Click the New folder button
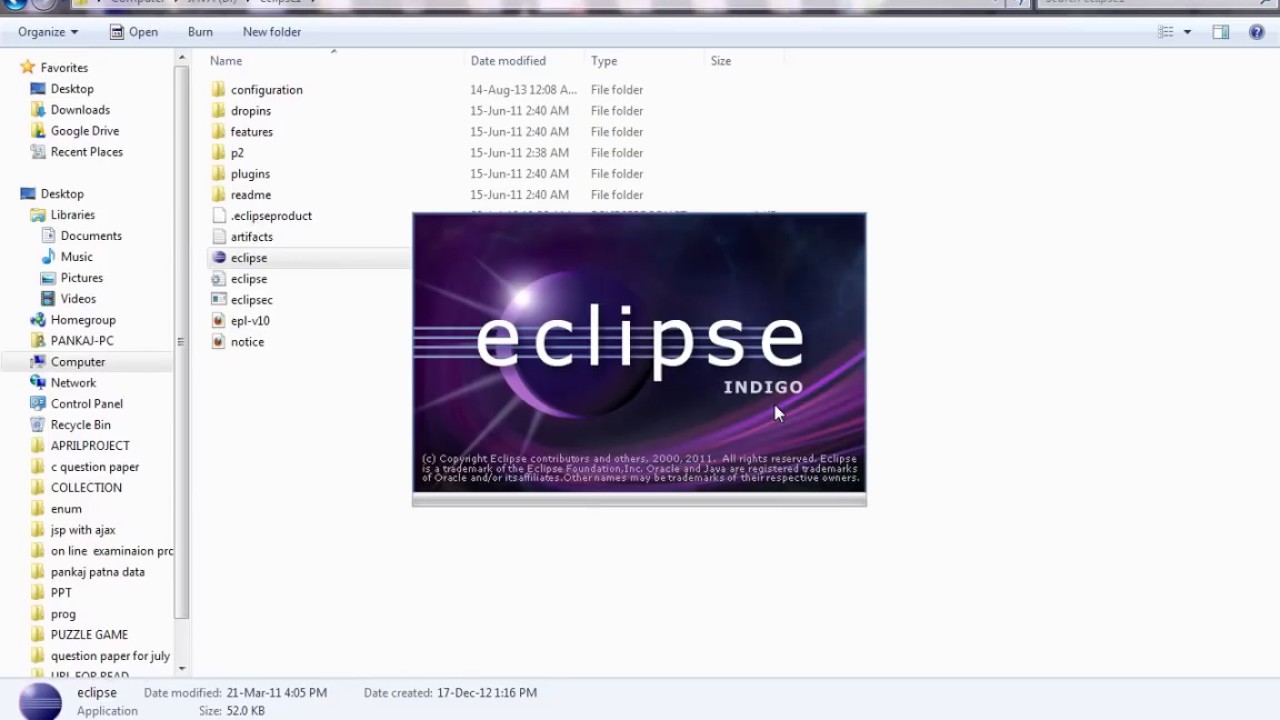The image size is (1280, 720). [272, 32]
